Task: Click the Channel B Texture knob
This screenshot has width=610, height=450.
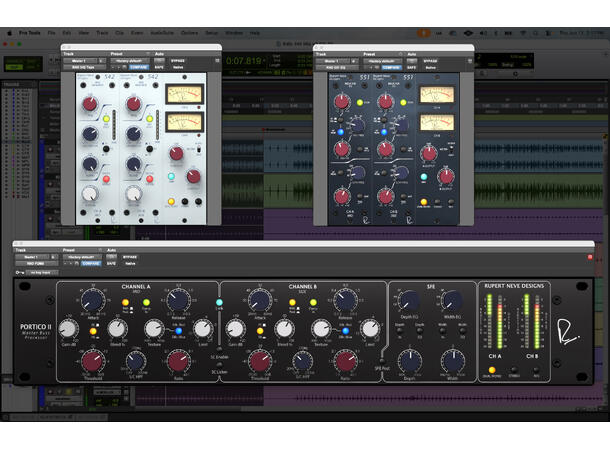Action: (x=321, y=329)
